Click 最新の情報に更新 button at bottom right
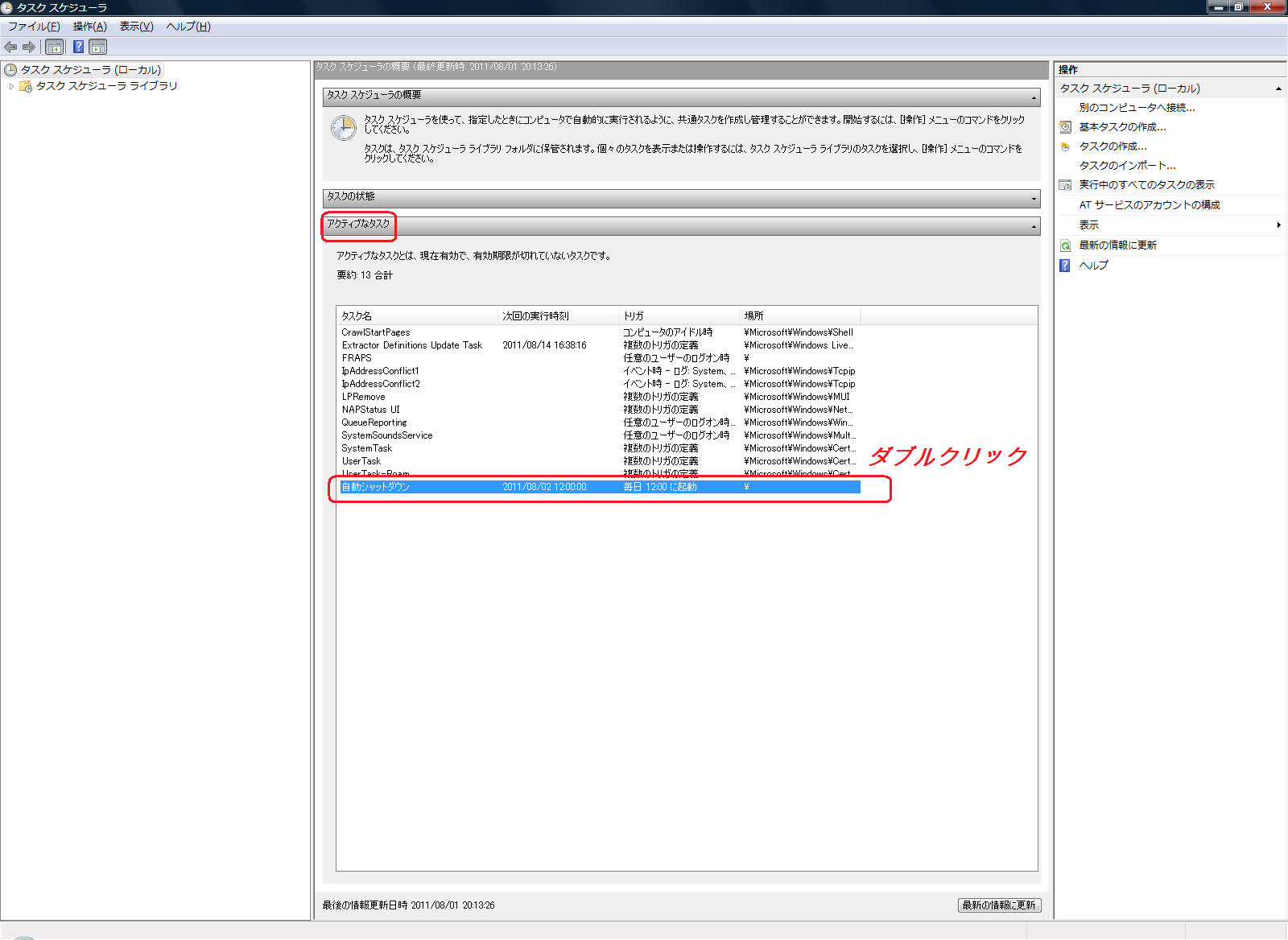Screen dimensions: 1288x940 [x=999, y=905]
